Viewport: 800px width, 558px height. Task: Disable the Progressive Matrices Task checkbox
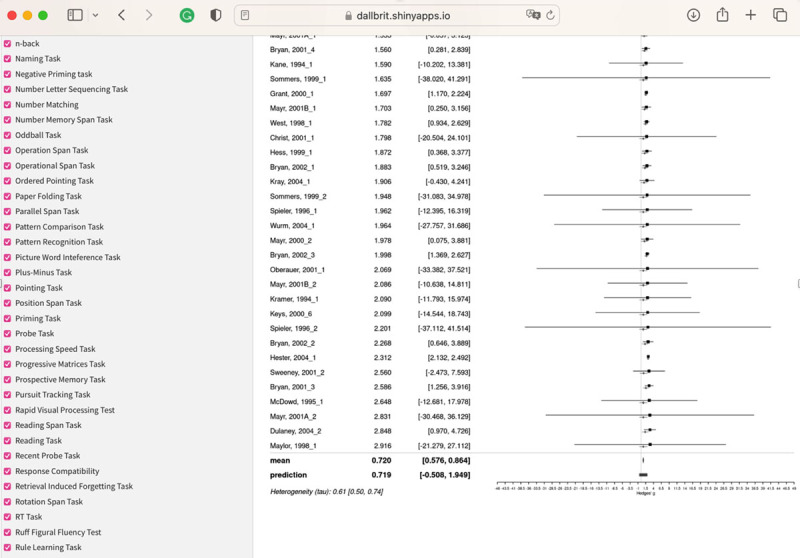[7, 364]
